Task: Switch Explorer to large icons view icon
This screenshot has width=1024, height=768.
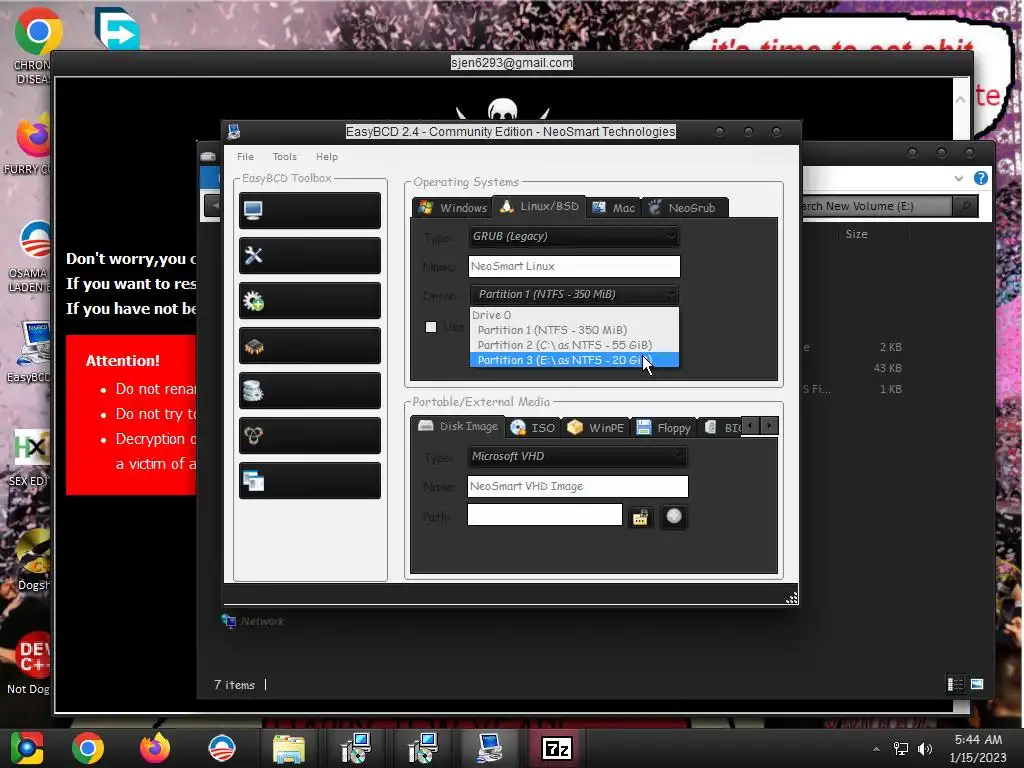Action: tap(977, 684)
